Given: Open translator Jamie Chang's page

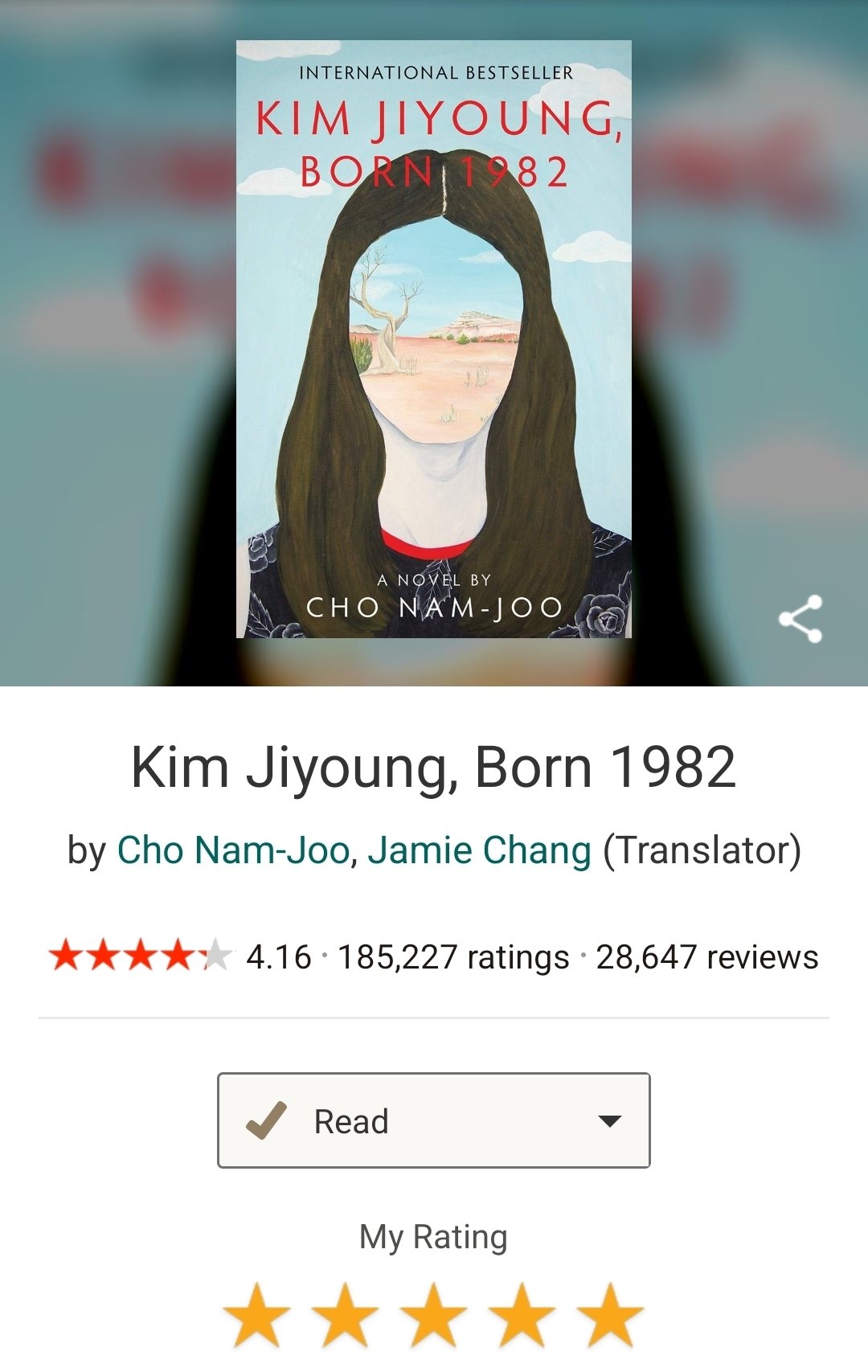Looking at the screenshot, I should pos(479,850).
